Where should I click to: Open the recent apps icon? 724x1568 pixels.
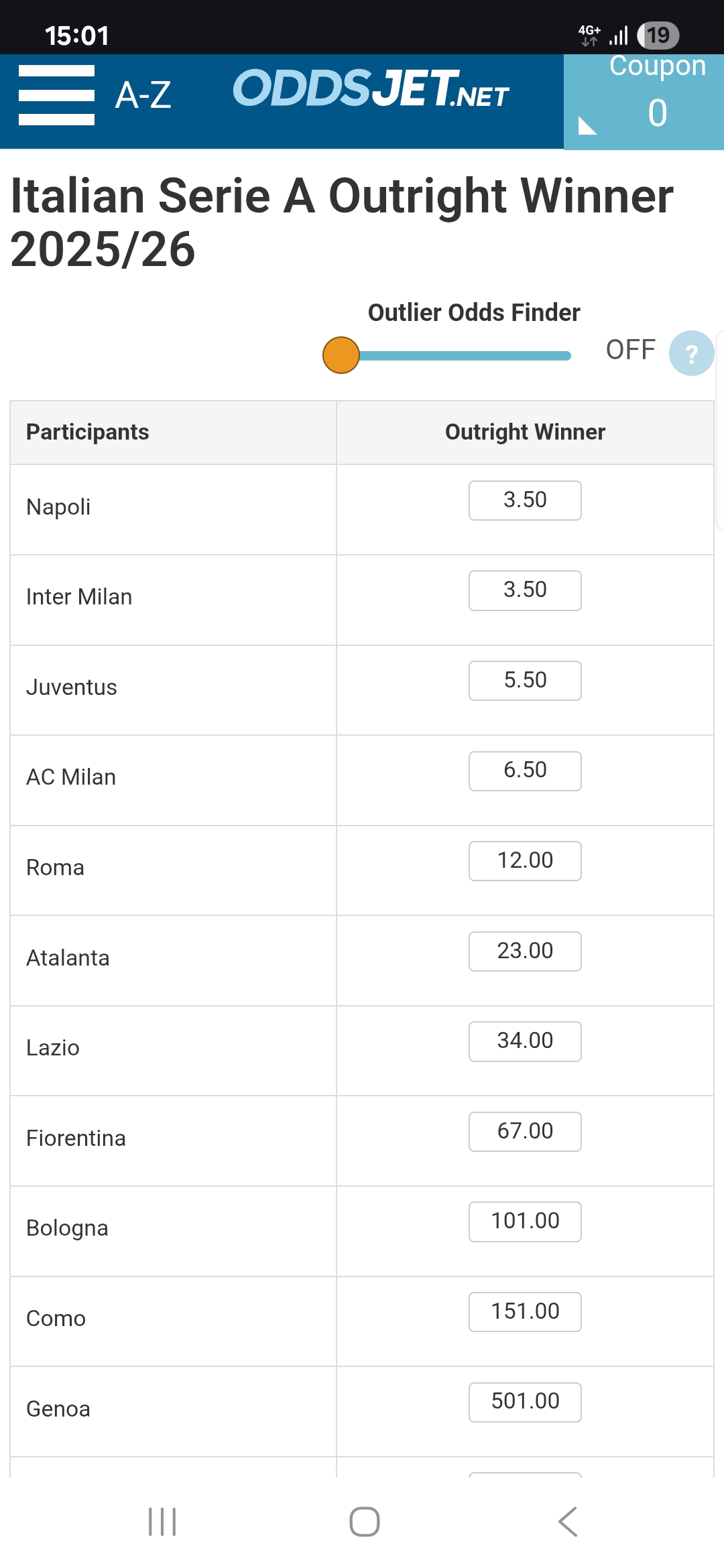[162, 1521]
